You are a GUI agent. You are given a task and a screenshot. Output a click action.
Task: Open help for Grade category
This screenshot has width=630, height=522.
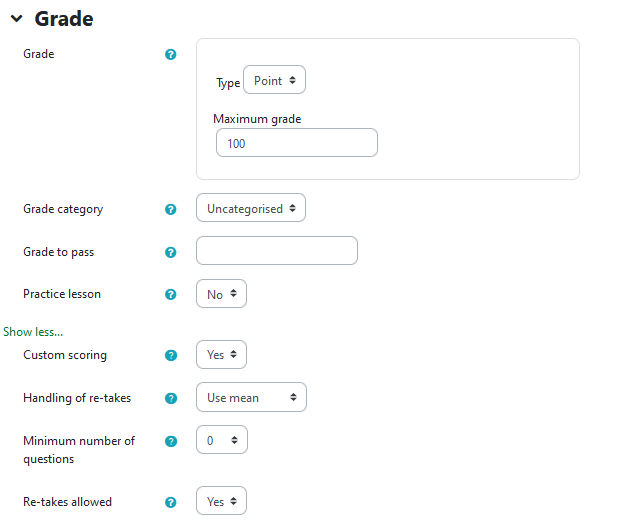pyautogui.click(x=170, y=210)
